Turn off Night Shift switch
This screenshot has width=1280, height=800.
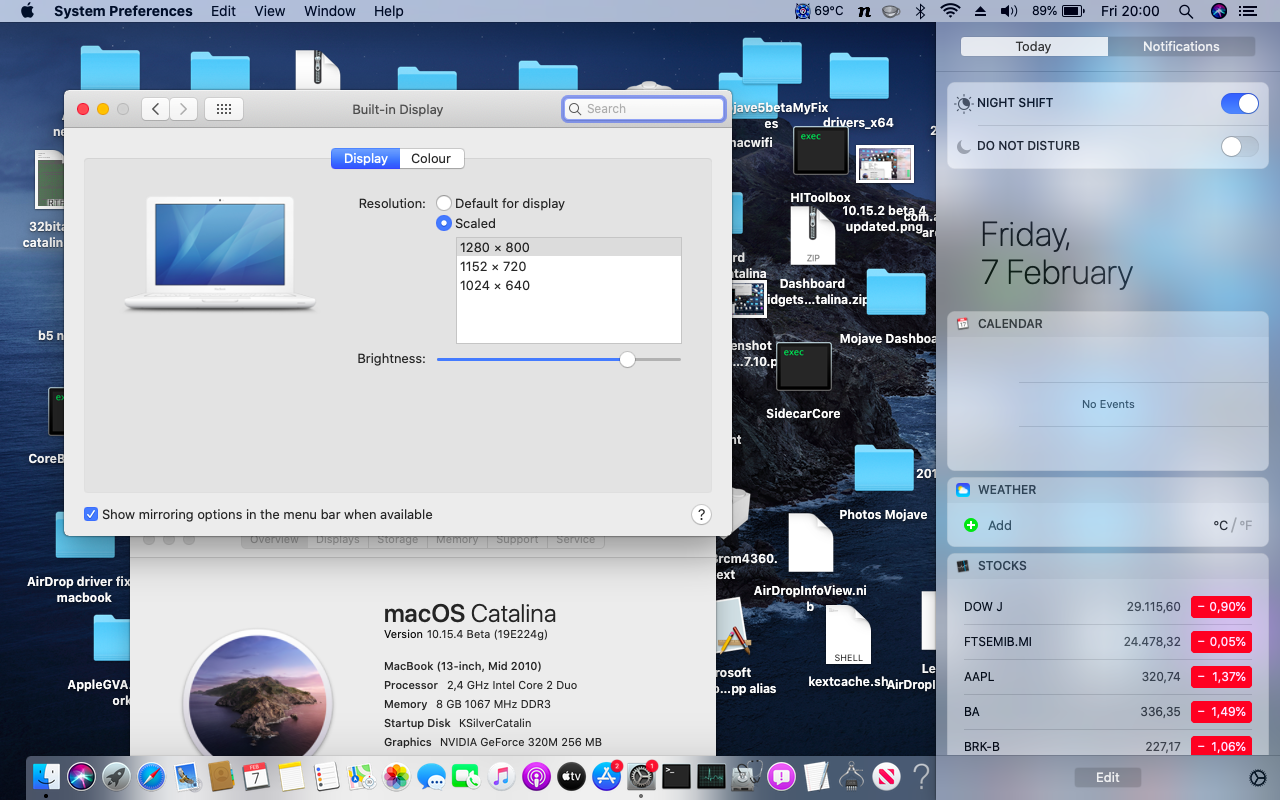click(1240, 103)
